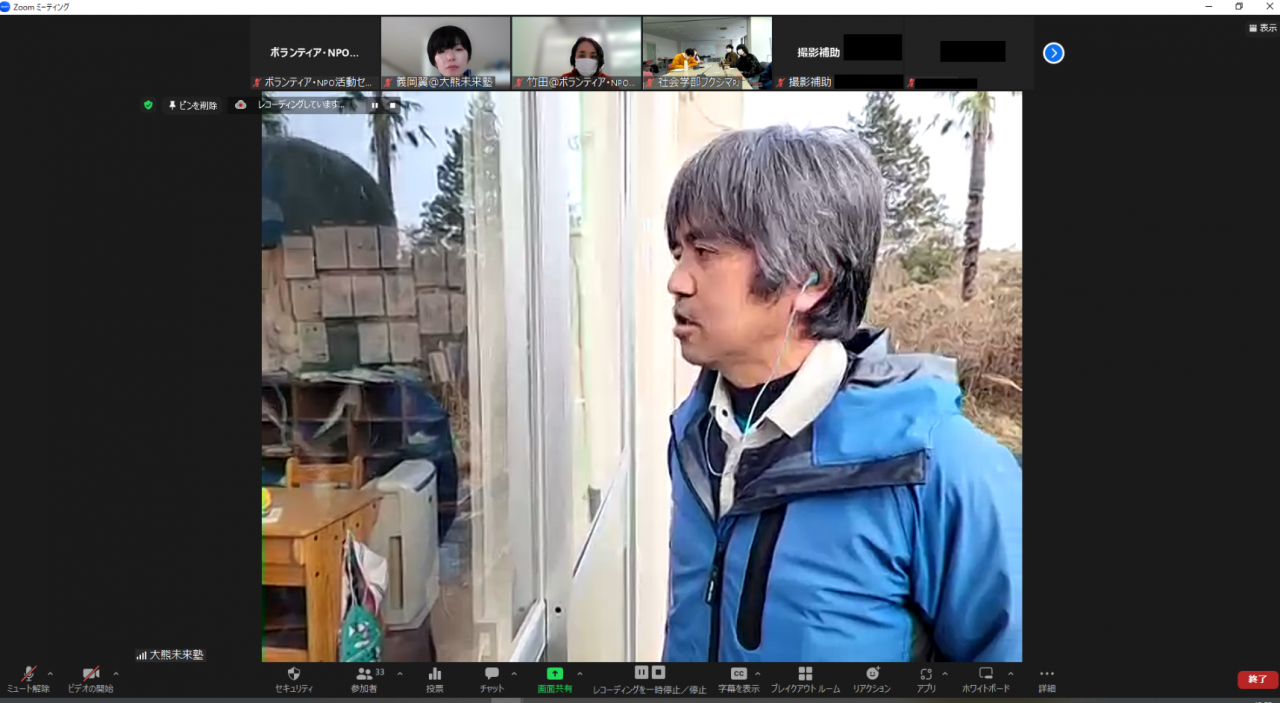The width and height of the screenshot is (1280, 703).
Task: Expand the arrow next to 参加者
Action: [x=400, y=674]
